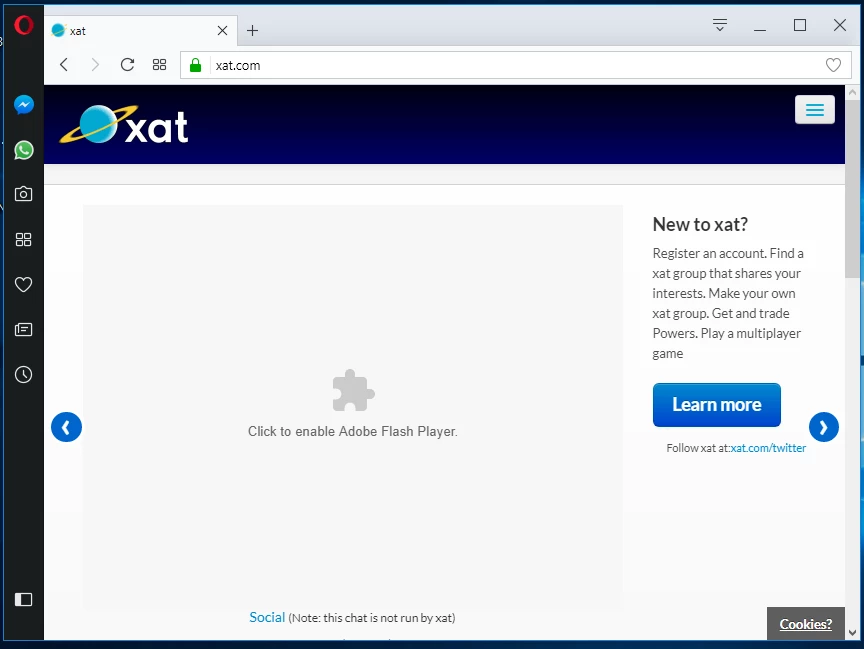Open bookmarks heart in sidebar

tap(23, 284)
